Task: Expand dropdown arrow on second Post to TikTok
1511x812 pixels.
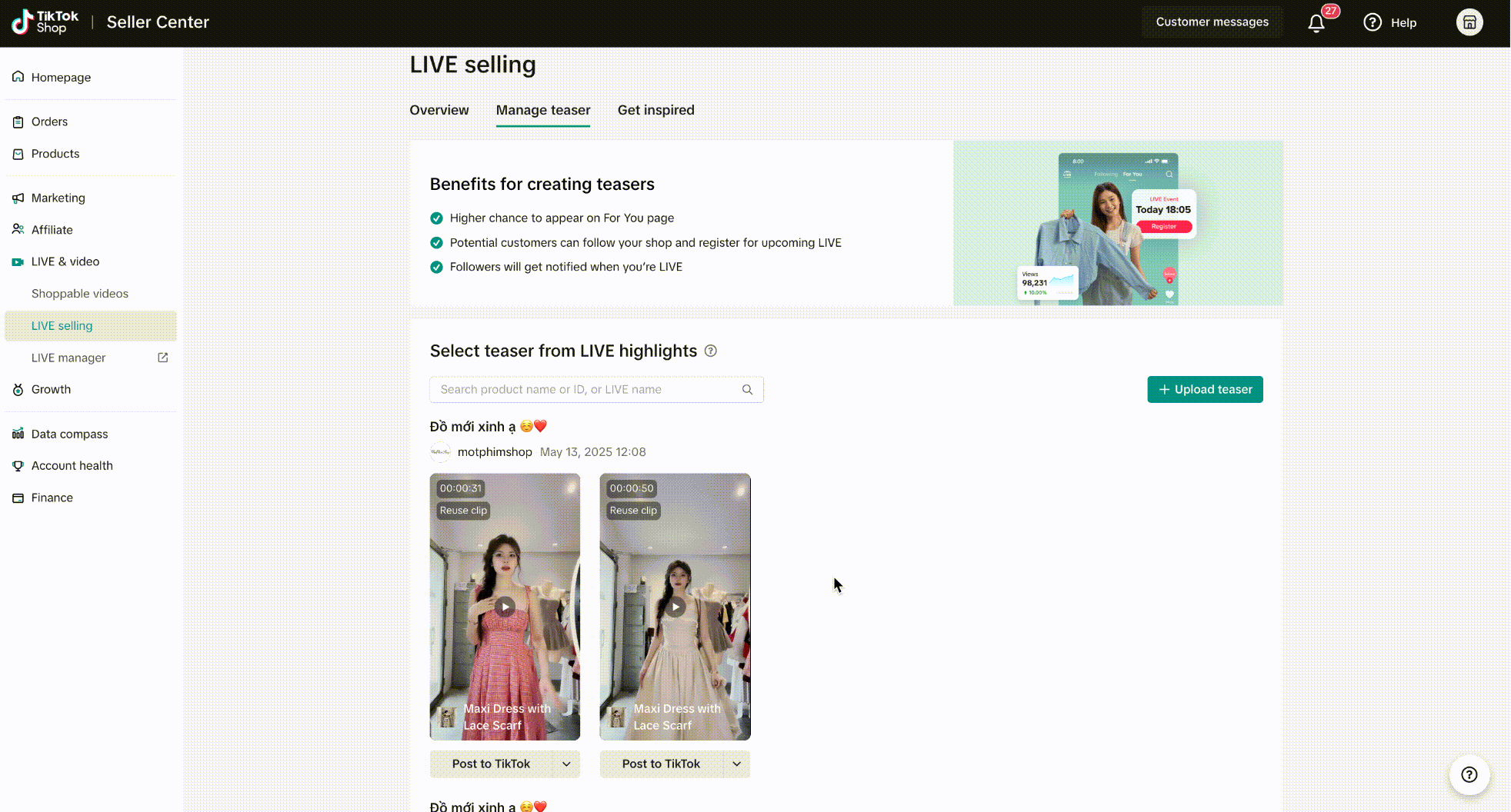Action: 736,764
